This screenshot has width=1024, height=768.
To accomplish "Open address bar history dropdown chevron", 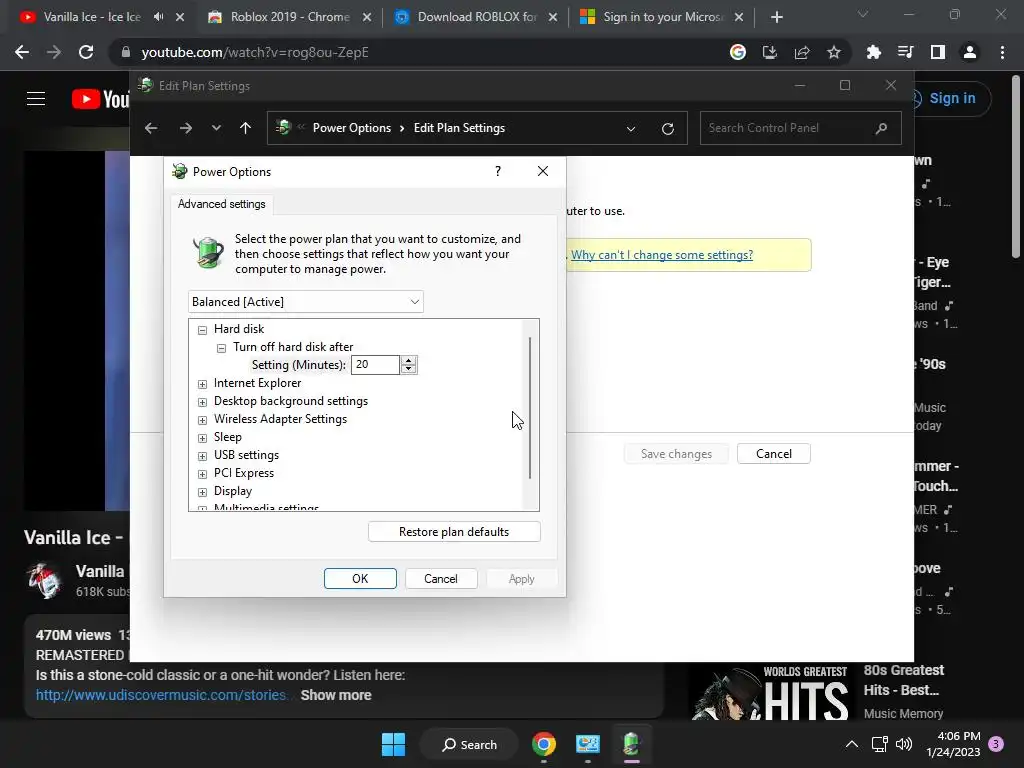I will tap(631, 129).
